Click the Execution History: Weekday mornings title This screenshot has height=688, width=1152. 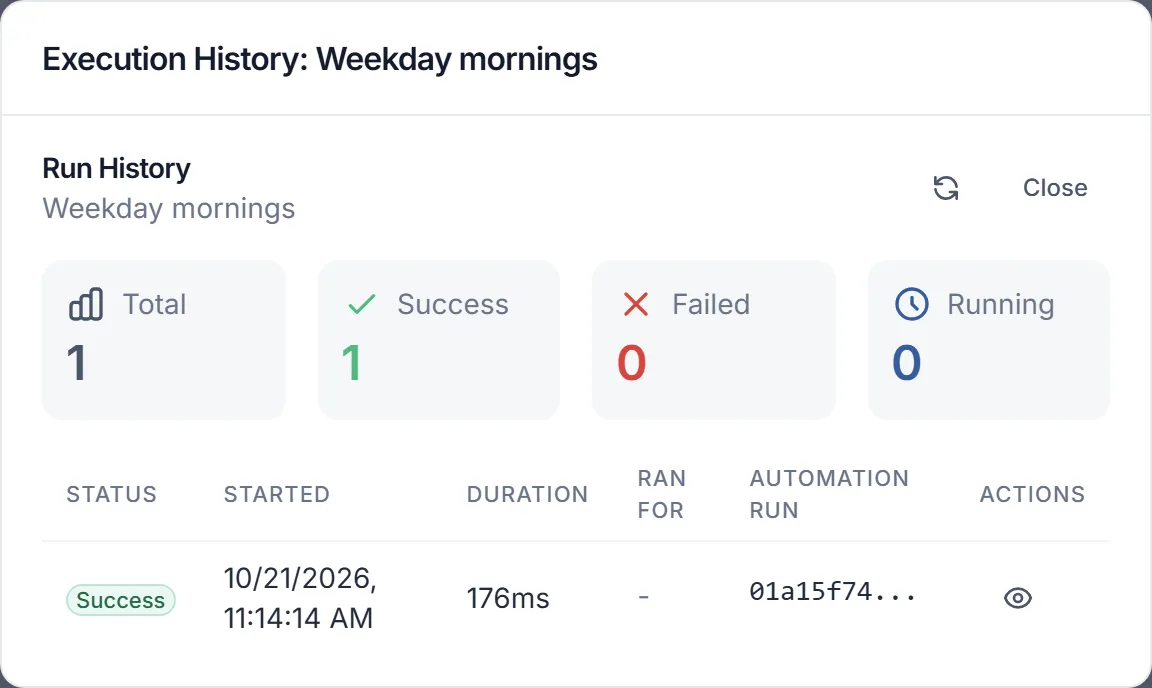320,60
